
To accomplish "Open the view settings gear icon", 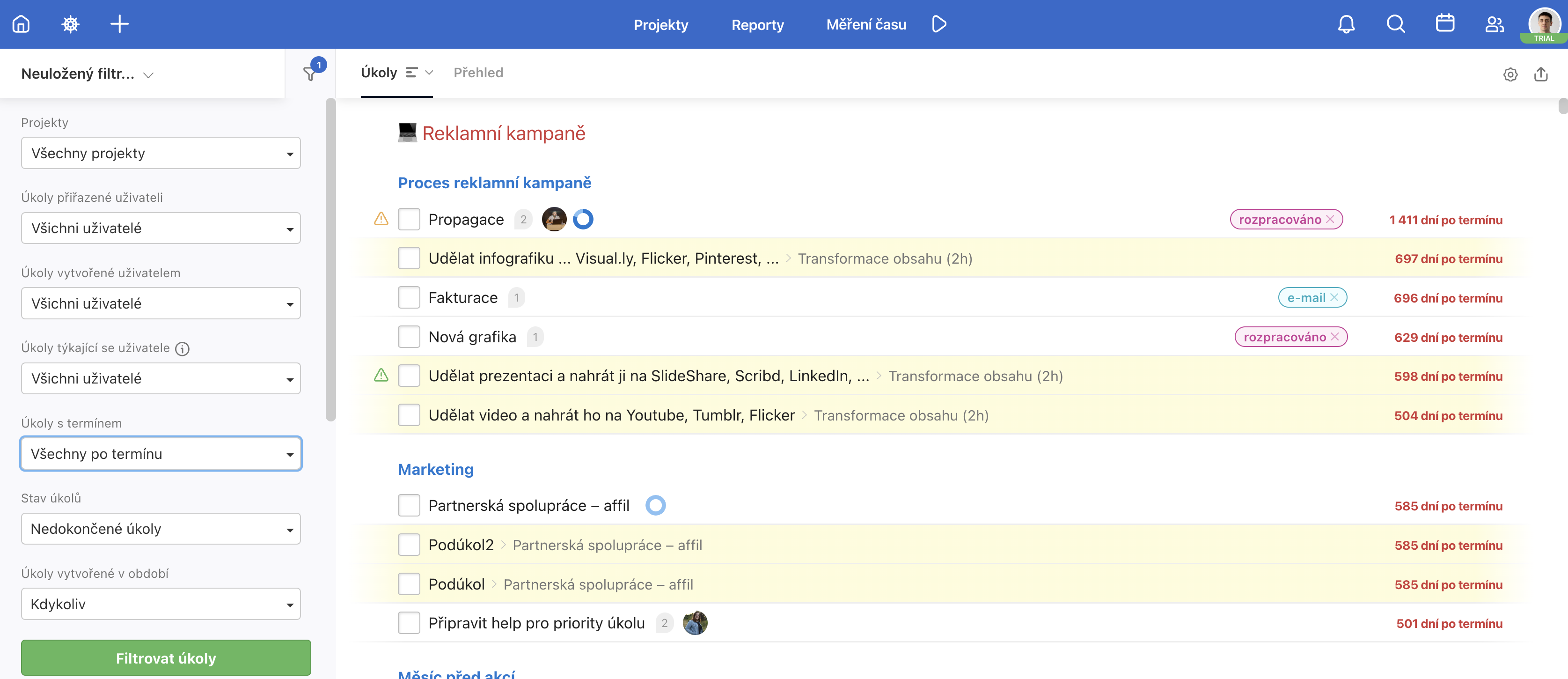I will point(1510,74).
